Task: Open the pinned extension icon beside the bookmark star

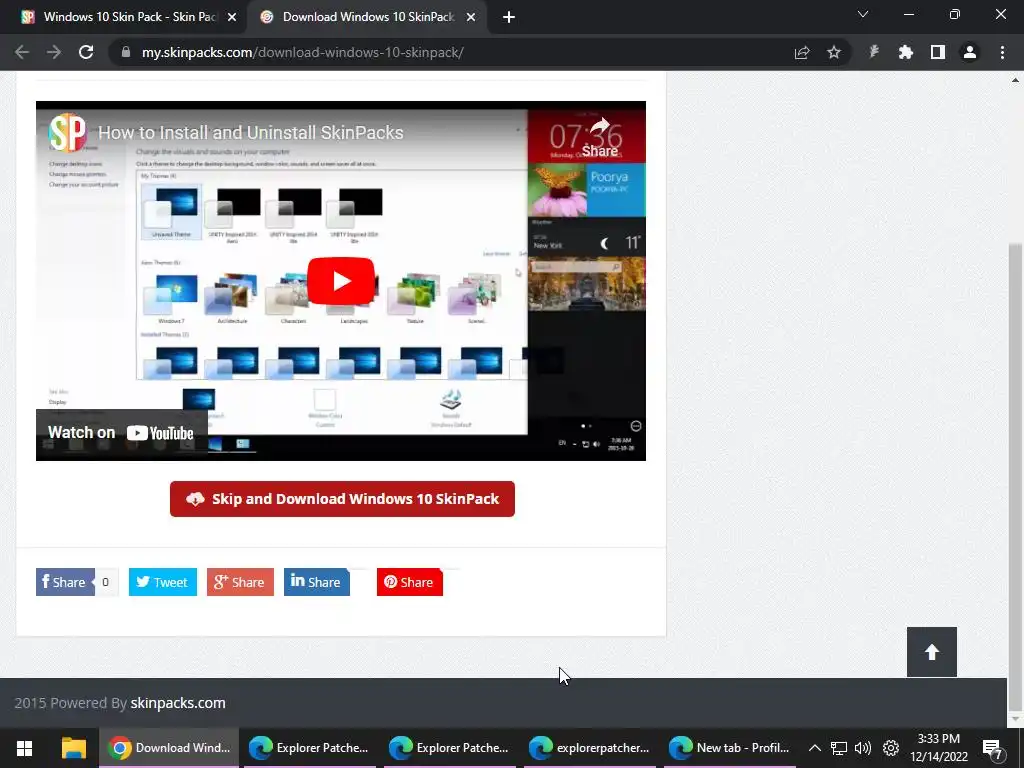Action: [874, 52]
